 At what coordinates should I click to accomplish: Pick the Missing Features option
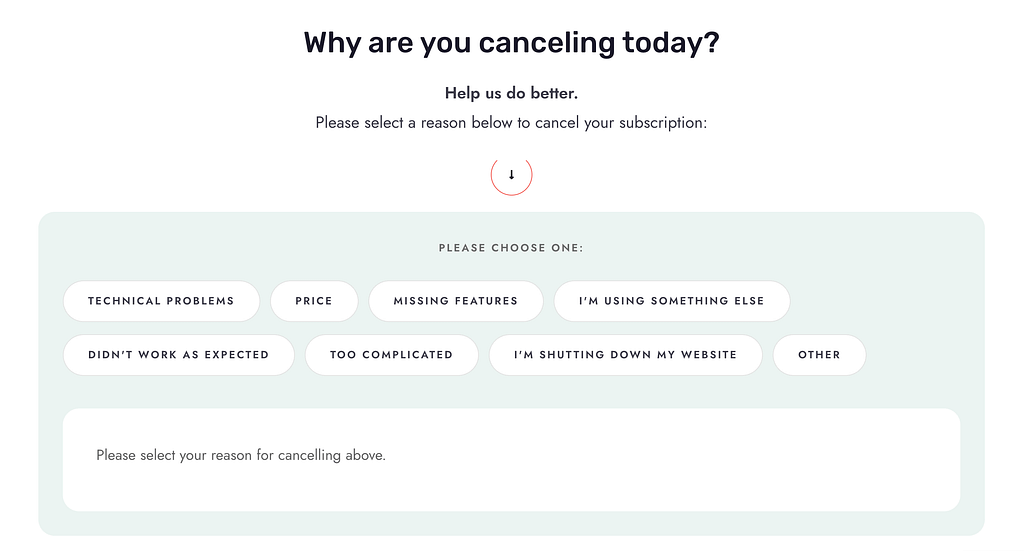point(456,301)
